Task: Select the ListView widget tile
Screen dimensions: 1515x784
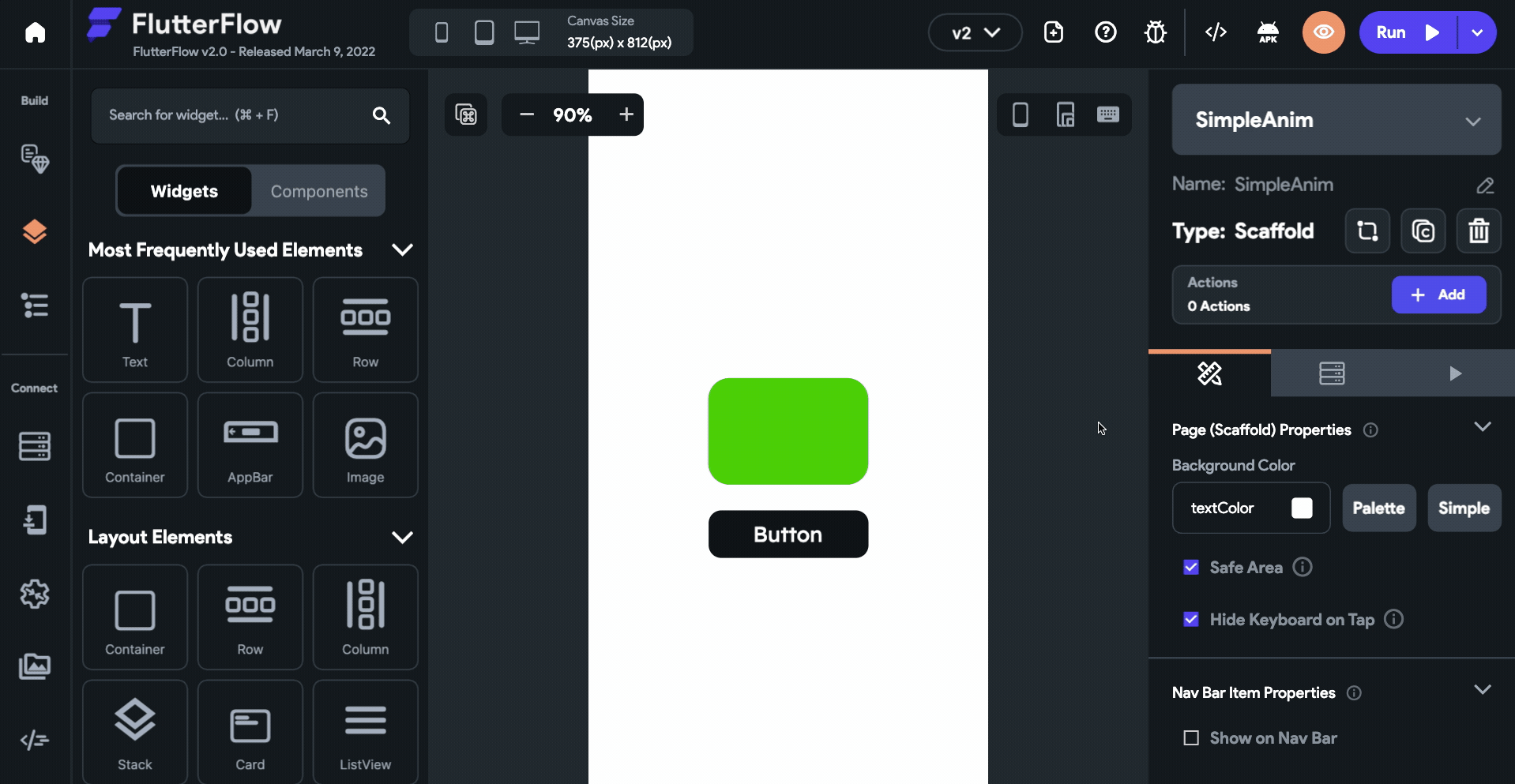Action: (366, 732)
